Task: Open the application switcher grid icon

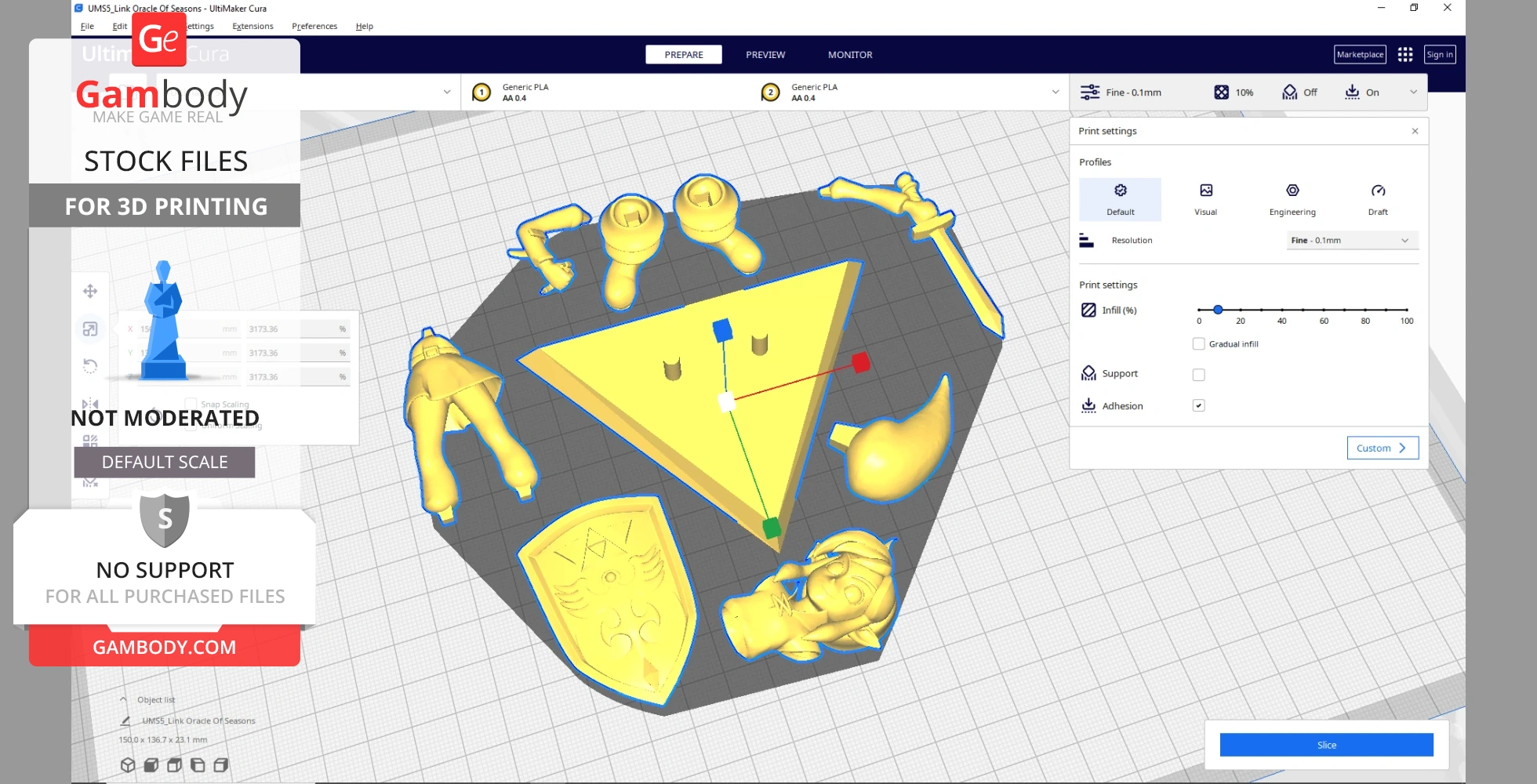Action: 1404,55
